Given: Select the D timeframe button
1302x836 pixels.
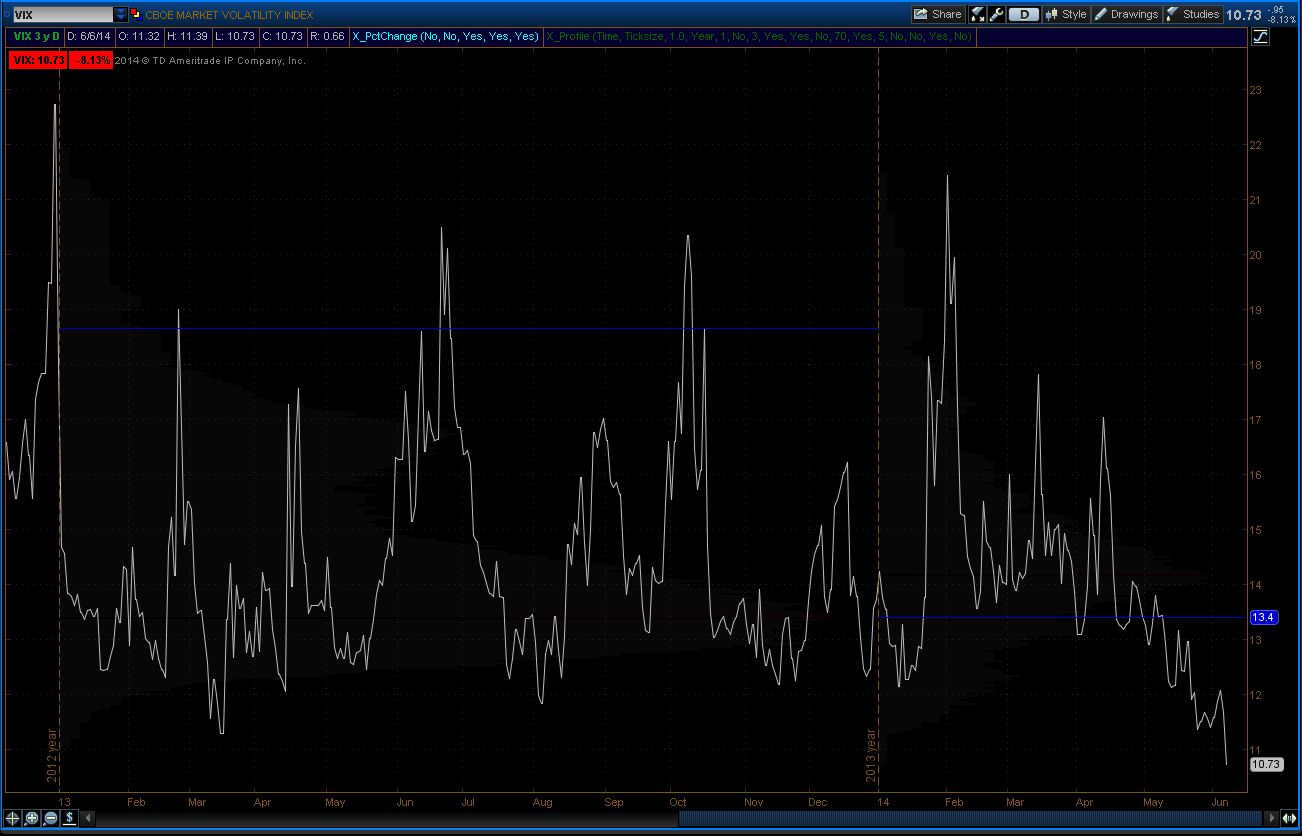Looking at the screenshot, I should point(1023,14).
